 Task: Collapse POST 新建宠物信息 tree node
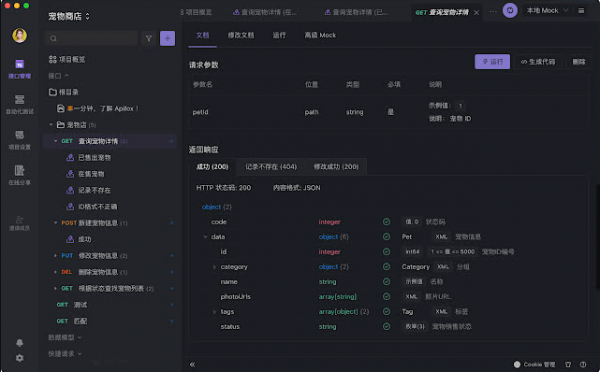pos(55,223)
